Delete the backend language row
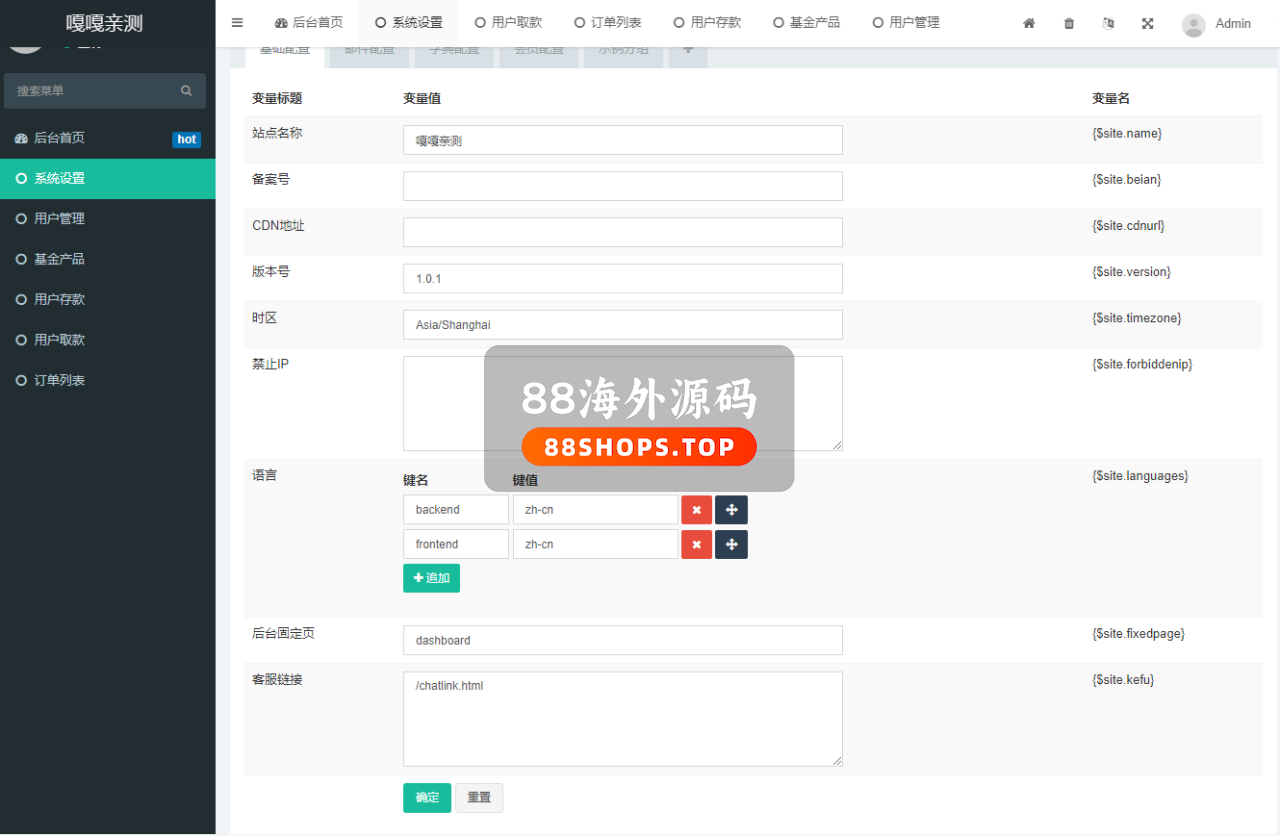Viewport: 1280px width, 836px height. pos(696,510)
